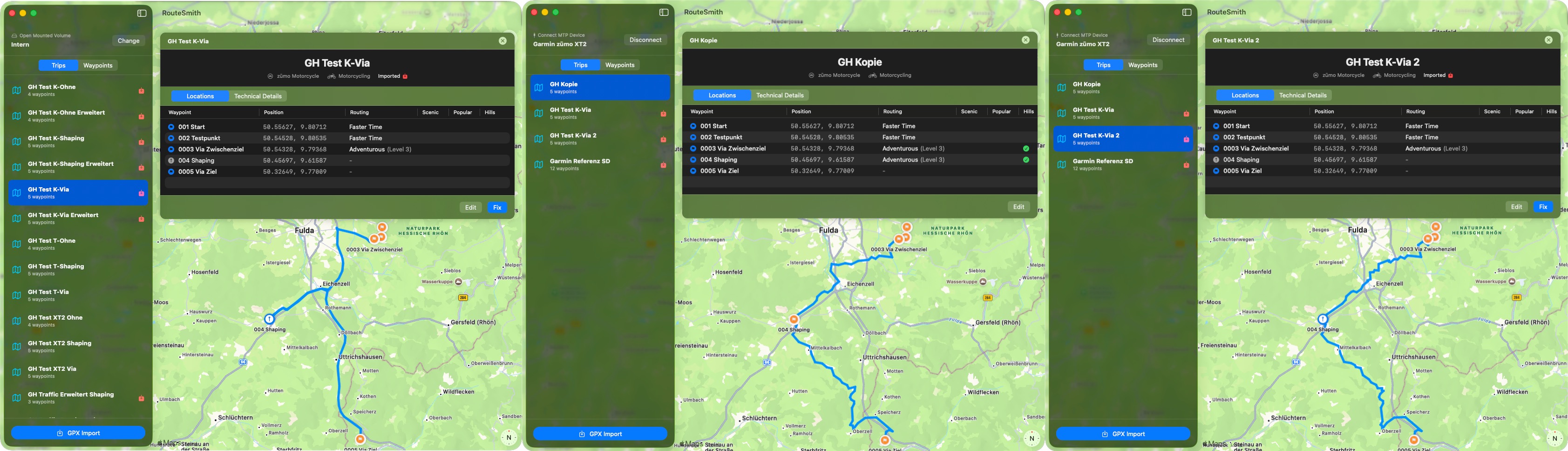Click the map icon beside GH Kopie in right window

click(1062, 88)
